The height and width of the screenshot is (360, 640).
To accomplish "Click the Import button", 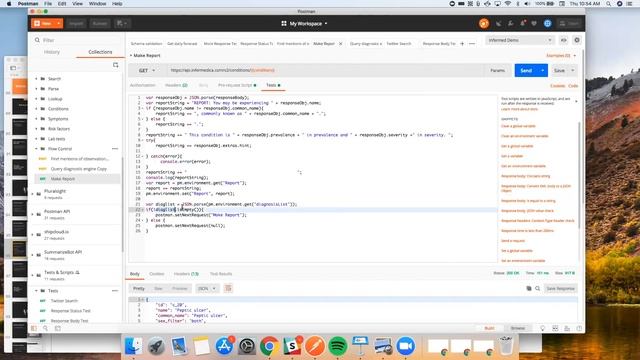I will tap(76, 23).
